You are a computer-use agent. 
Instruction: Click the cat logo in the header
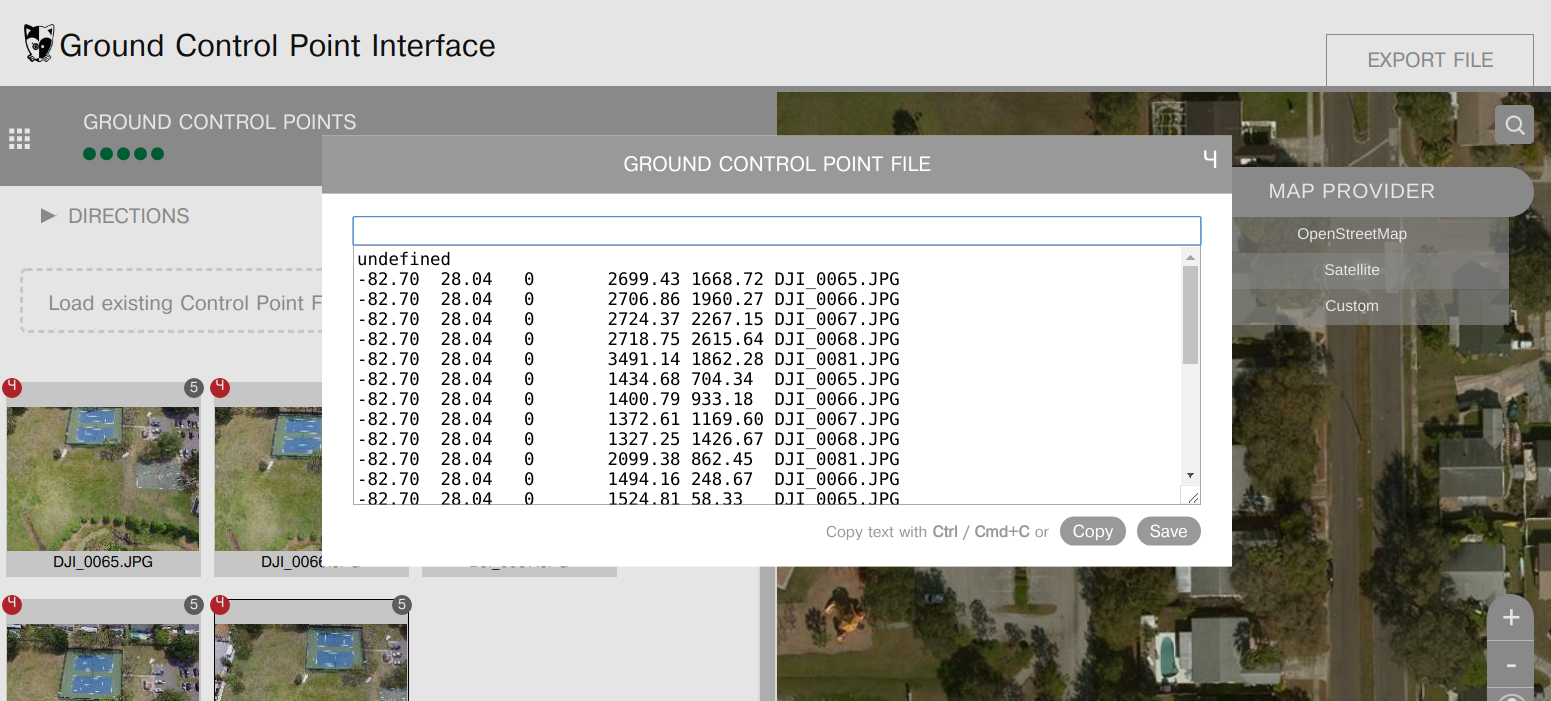(36, 44)
